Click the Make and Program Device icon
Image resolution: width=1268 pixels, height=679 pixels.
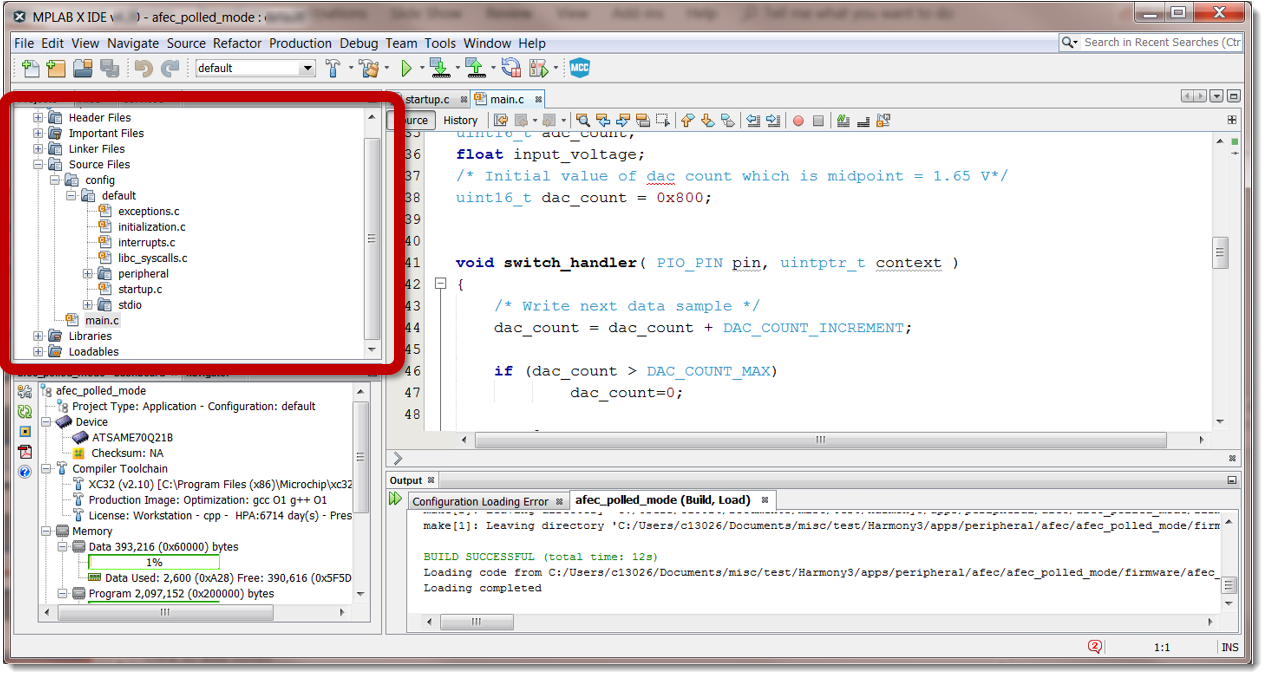tap(441, 68)
